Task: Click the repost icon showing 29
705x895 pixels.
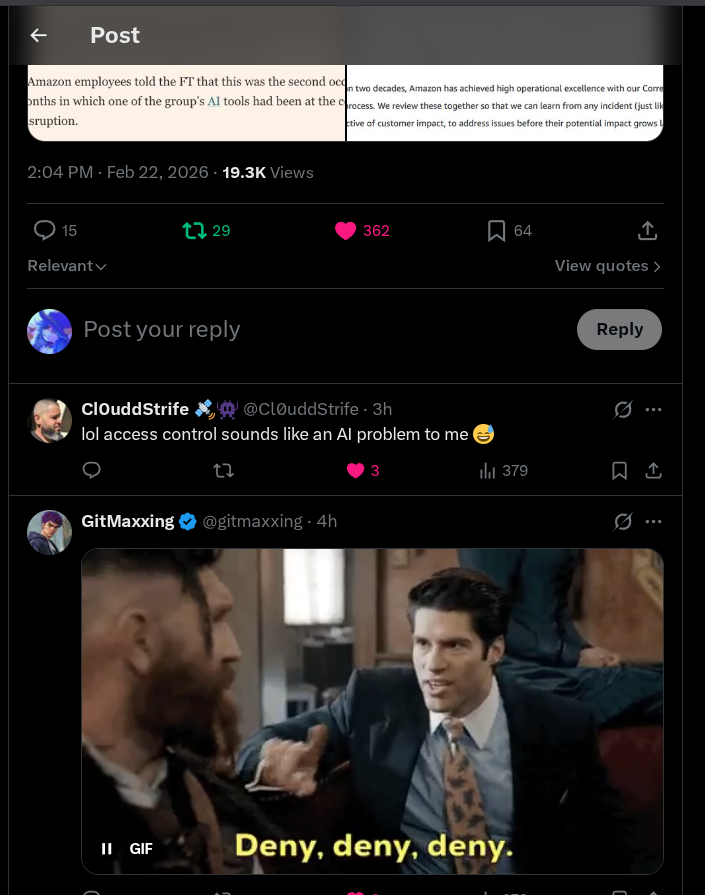Action: pos(194,231)
